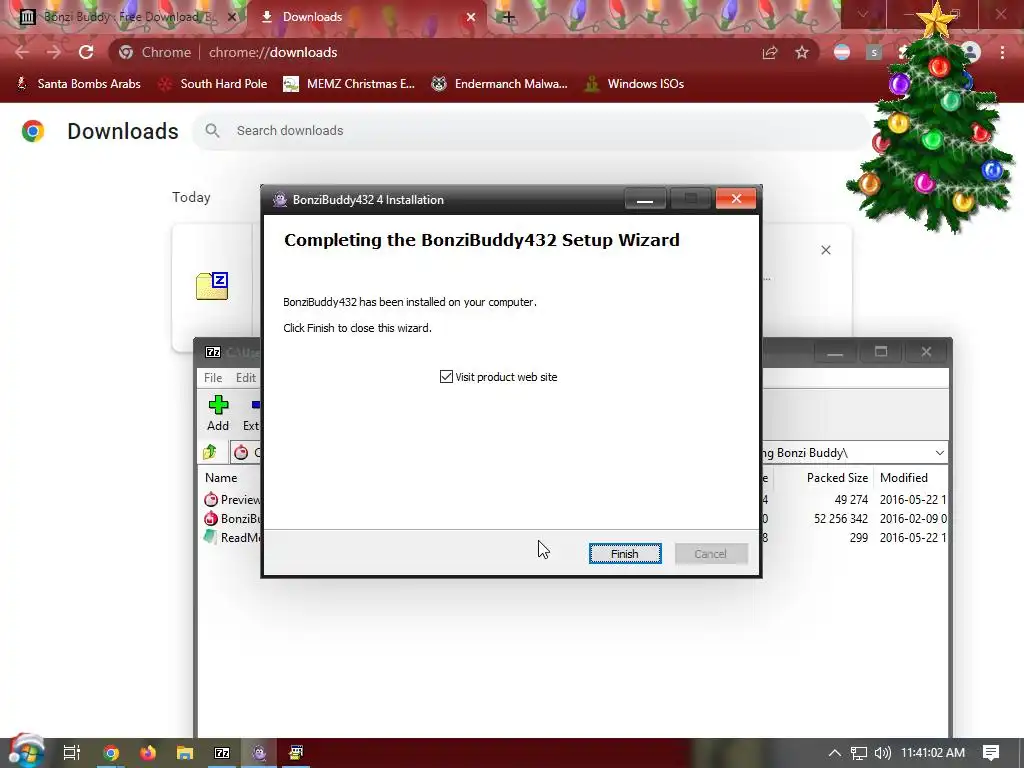Screen dimensions: 1024x768
Task: Open Santa Bombs Arabs bookmark
Action: [x=78, y=84]
